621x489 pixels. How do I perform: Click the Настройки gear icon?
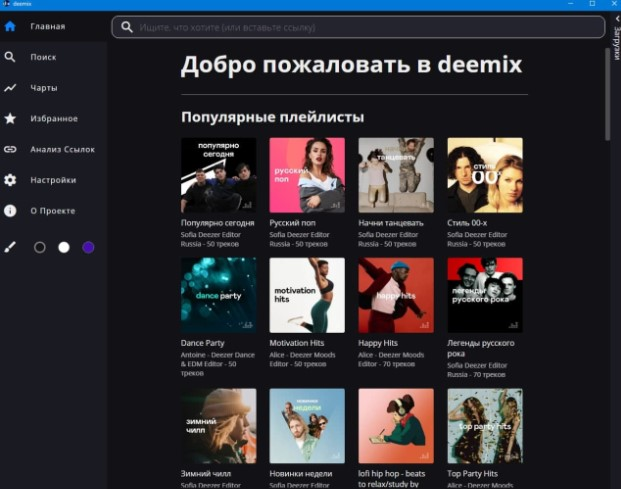(x=10, y=180)
